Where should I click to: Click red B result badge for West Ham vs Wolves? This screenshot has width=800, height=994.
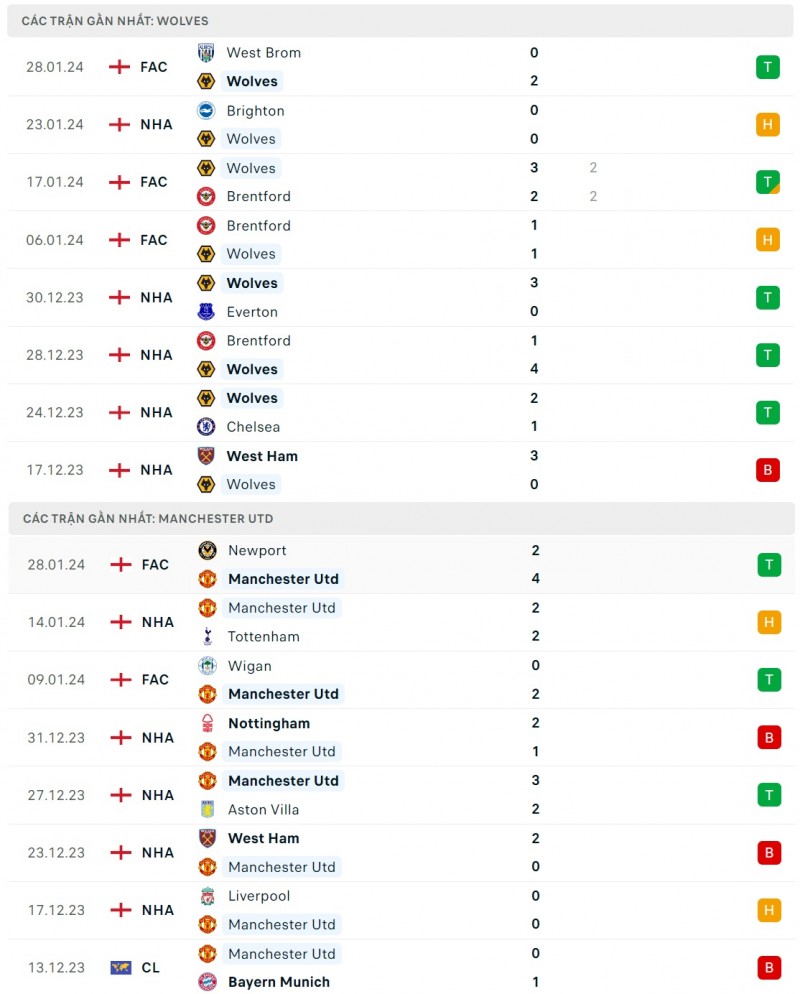767,470
